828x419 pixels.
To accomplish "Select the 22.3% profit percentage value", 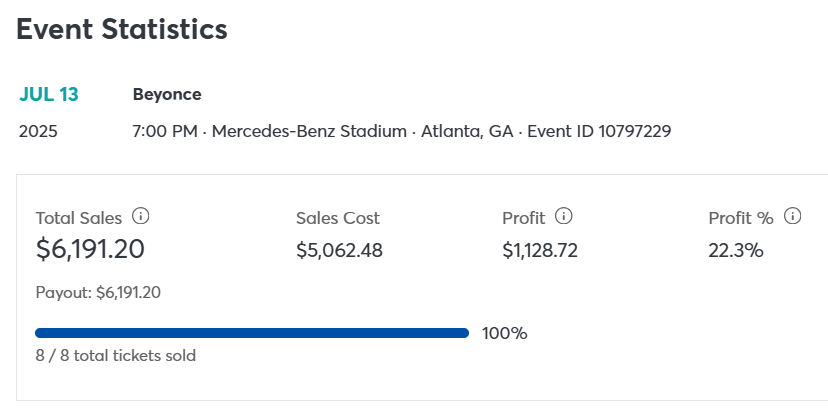I will point(735,250).
